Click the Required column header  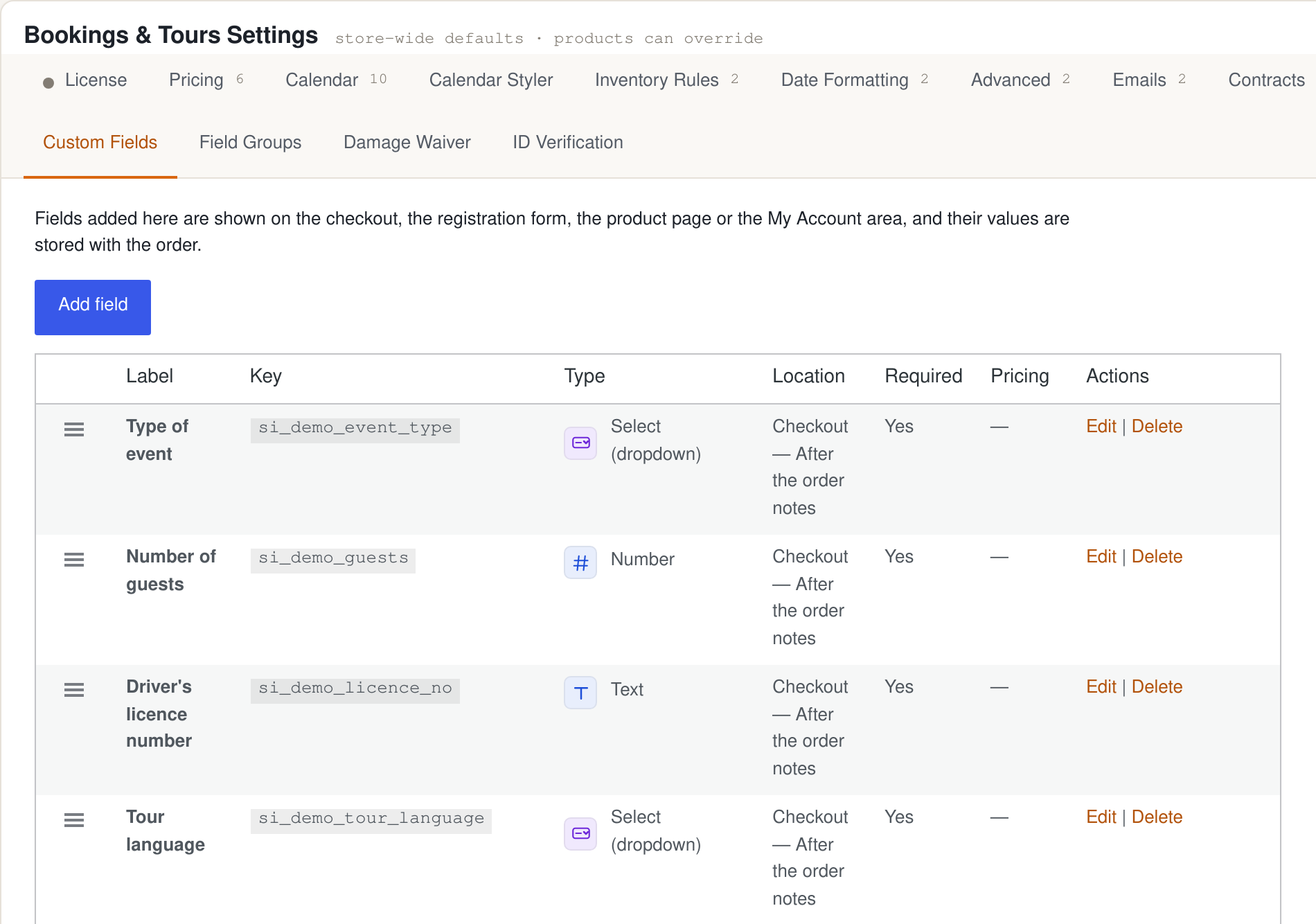pyautogui.click(x=923, y=376)
